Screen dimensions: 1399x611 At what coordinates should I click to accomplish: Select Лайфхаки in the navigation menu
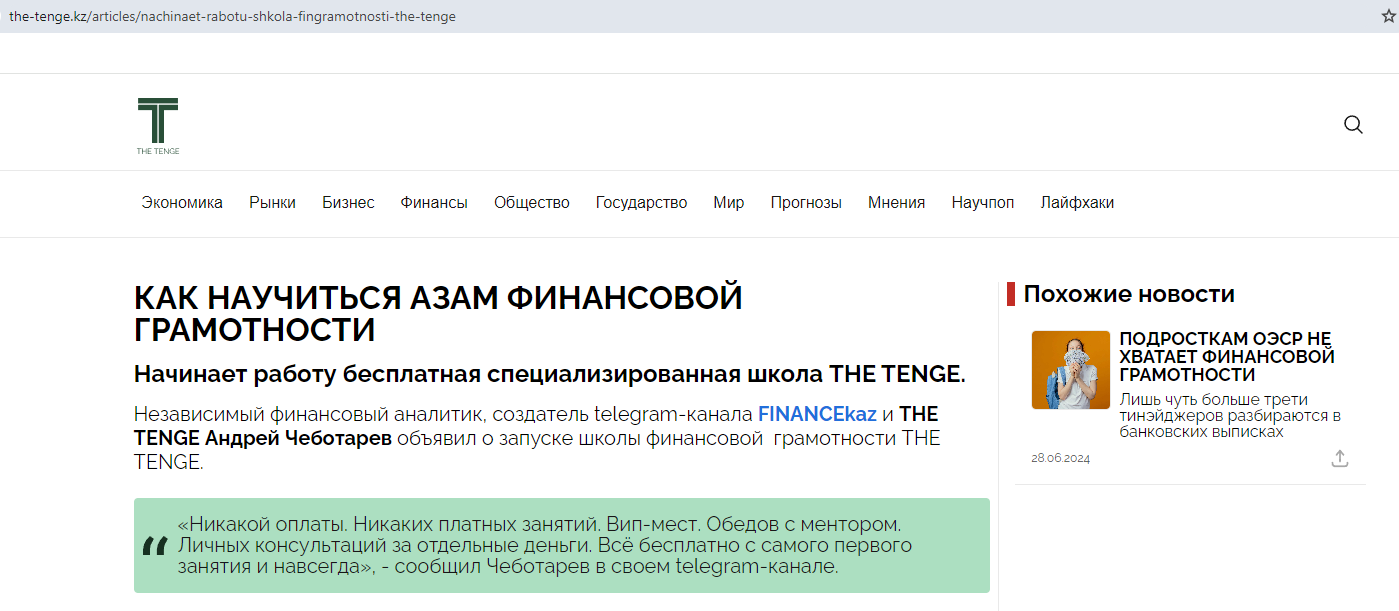[1076, 203]
